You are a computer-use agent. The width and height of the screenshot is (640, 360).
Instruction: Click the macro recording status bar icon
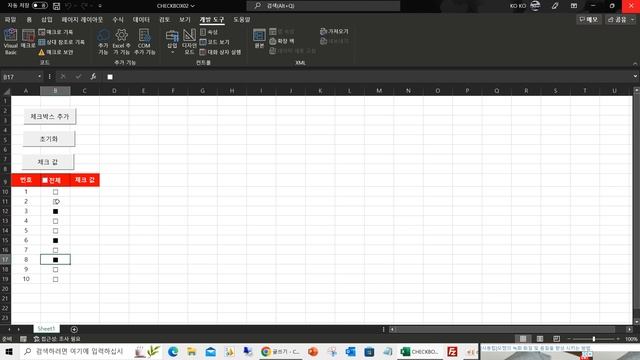pyautogui.click(x=23, y=339)
